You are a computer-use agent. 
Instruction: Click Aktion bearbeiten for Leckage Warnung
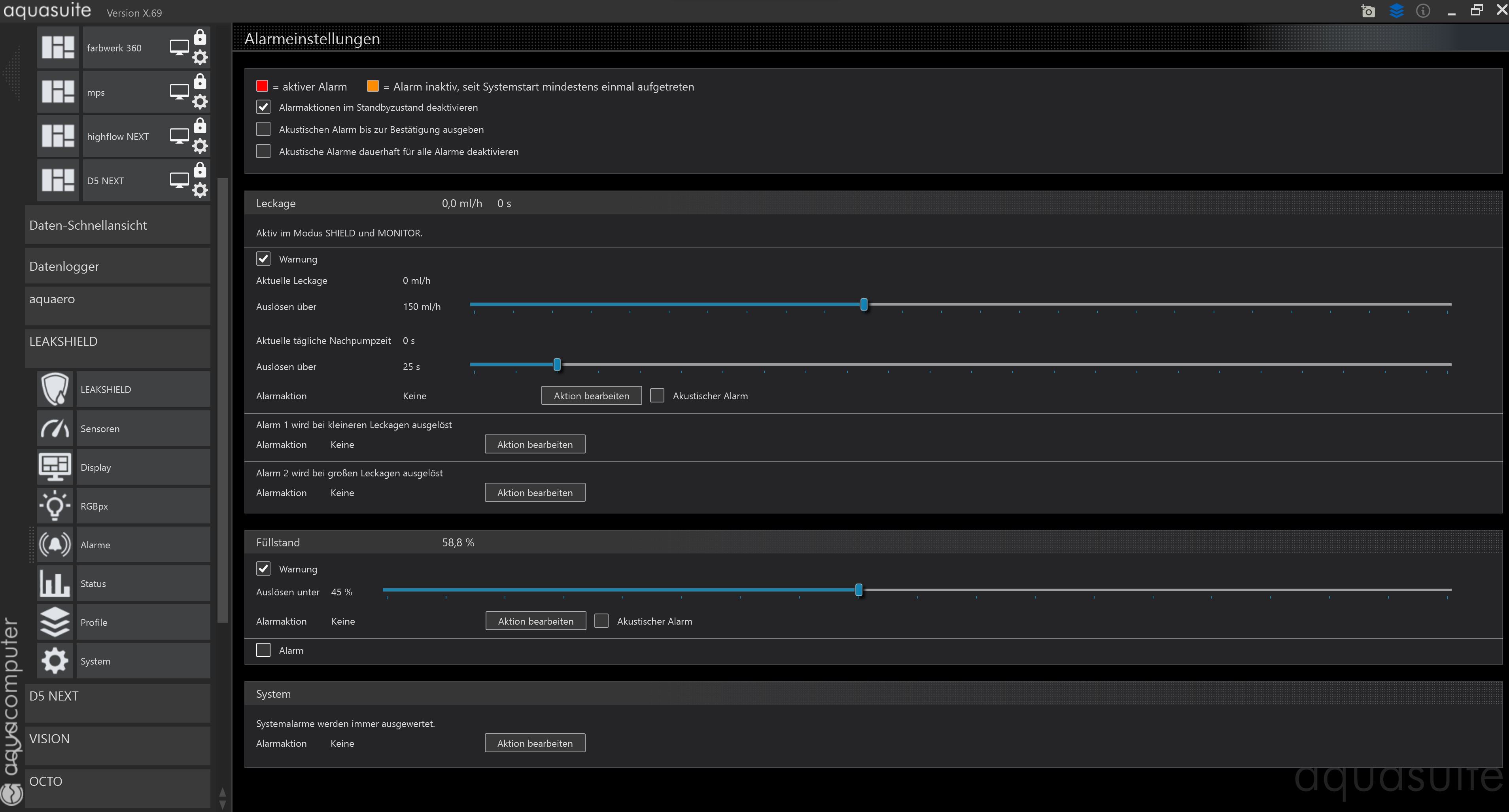point(592,396)
